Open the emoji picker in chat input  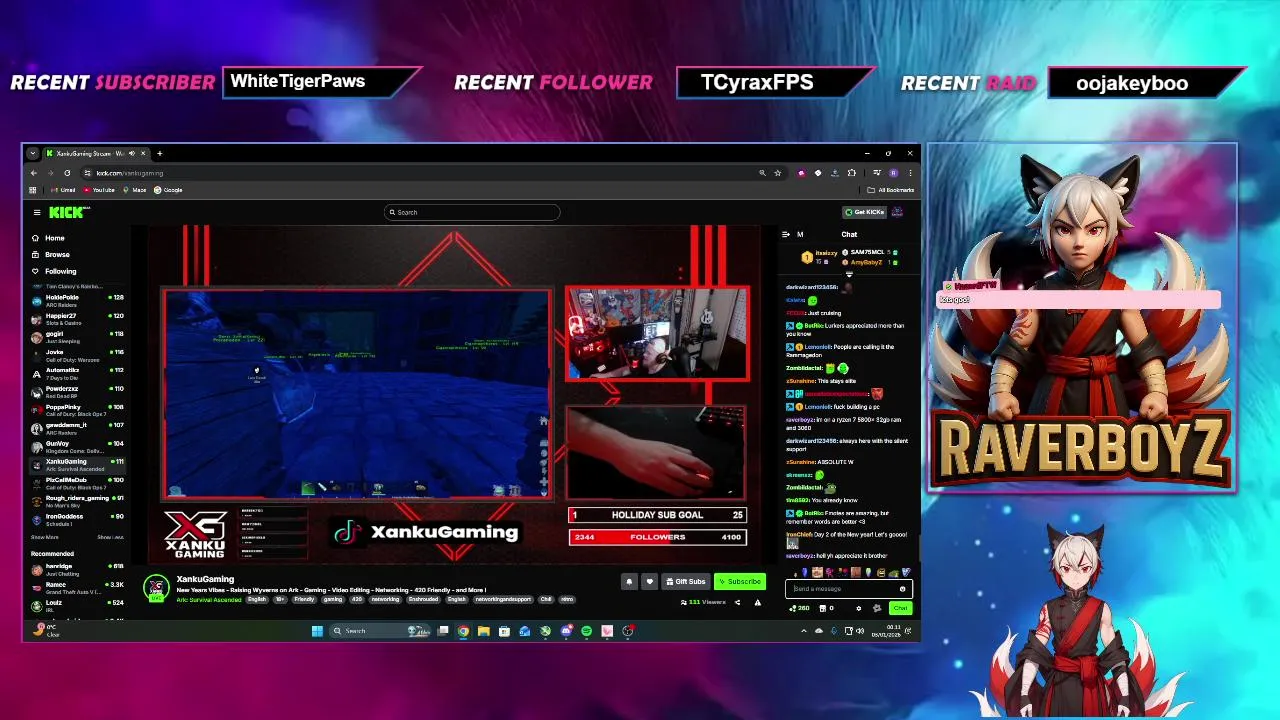(902, 589)
